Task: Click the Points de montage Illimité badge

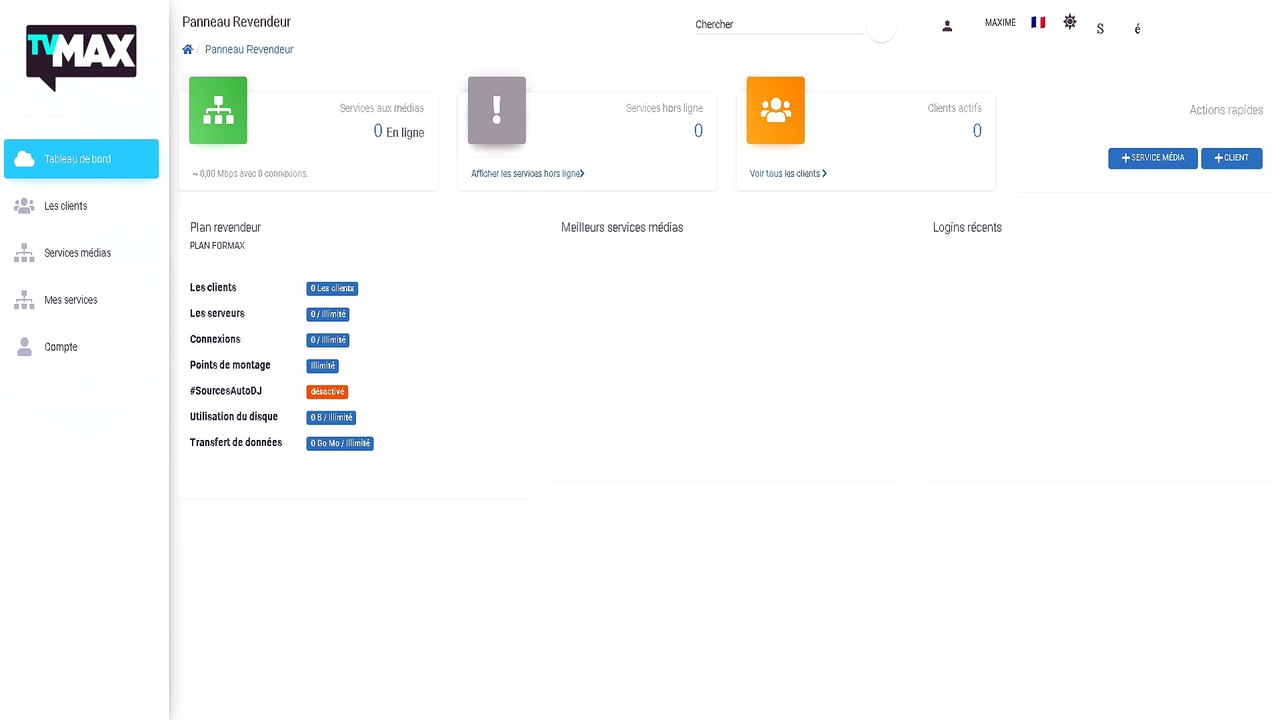Action: (323, 366)
